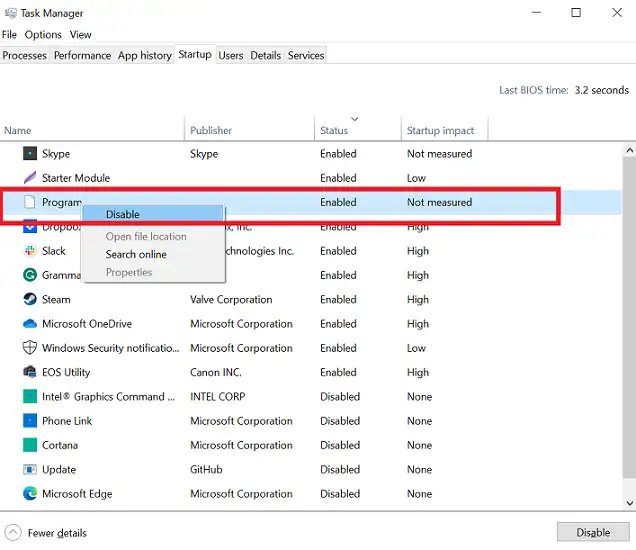Screen dimensions: 636x550
Task: Open the View menu
Action: tap(80, 34)
